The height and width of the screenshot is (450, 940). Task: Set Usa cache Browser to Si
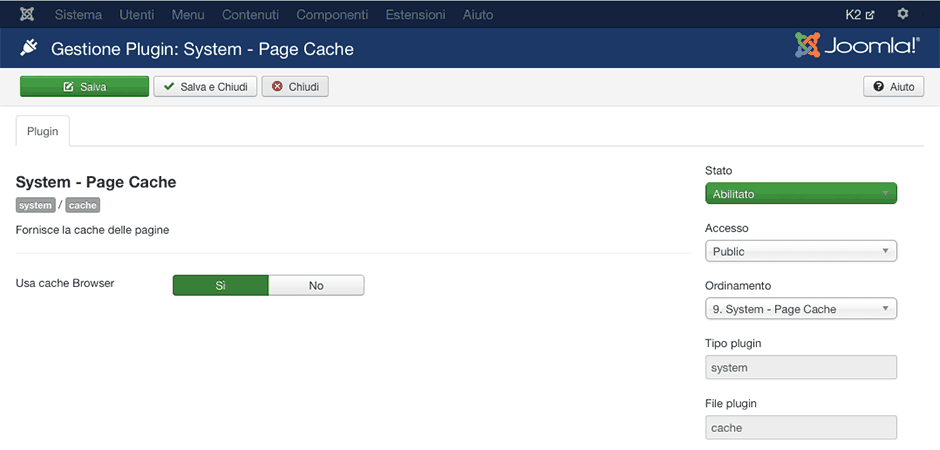pyautogui.click(x=220, y=285)
